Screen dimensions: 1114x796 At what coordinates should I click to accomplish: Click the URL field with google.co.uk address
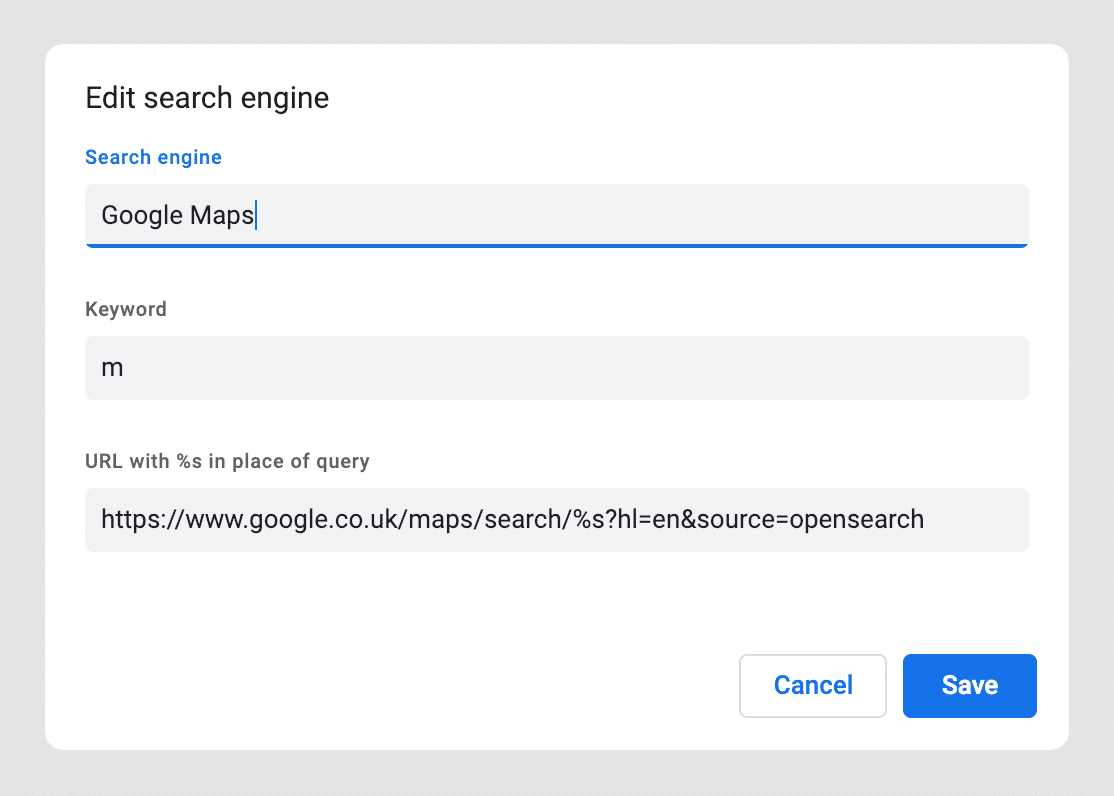pos(556,520)
